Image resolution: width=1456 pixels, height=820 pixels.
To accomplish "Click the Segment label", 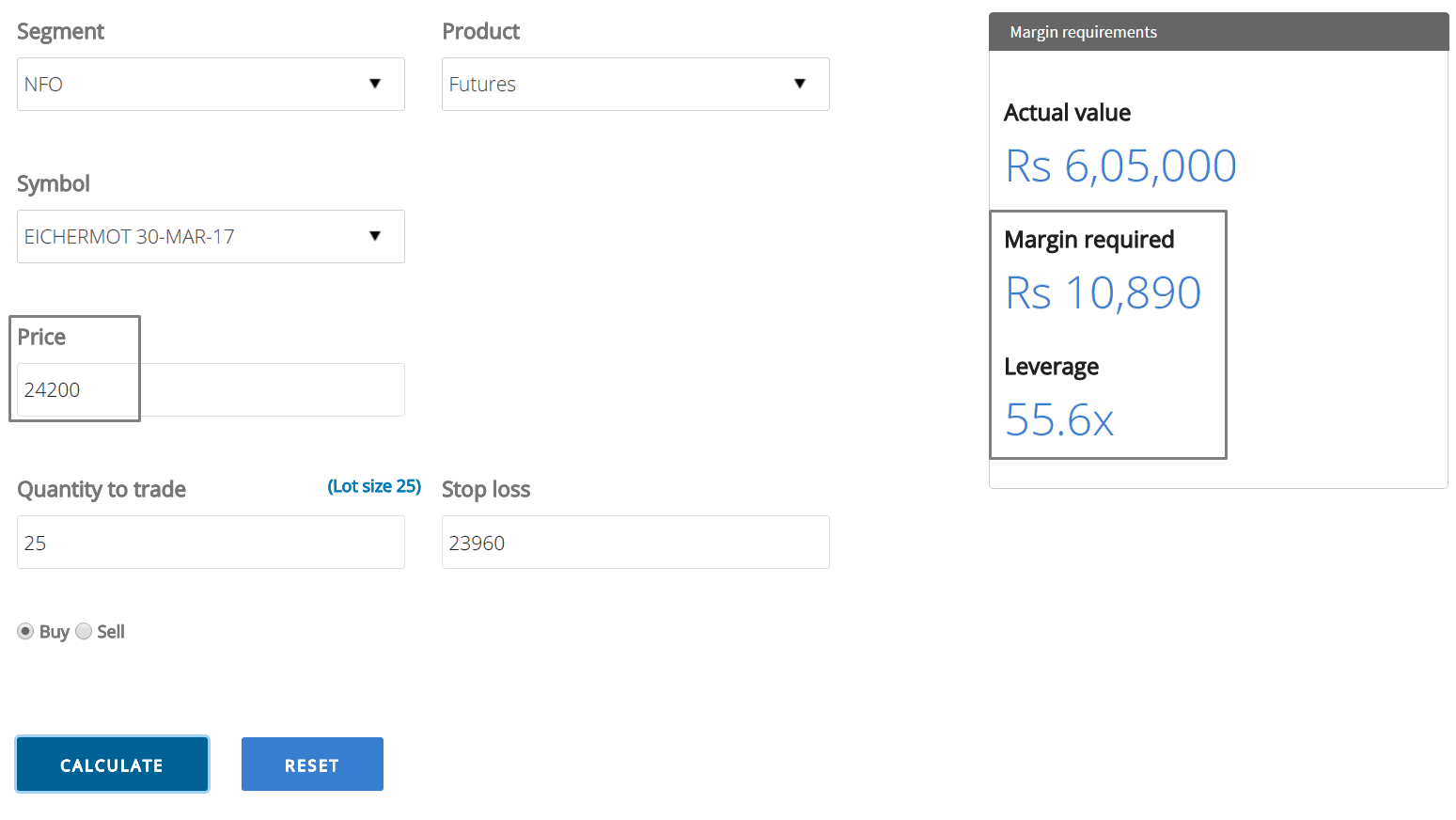I will tap(60, 31).
